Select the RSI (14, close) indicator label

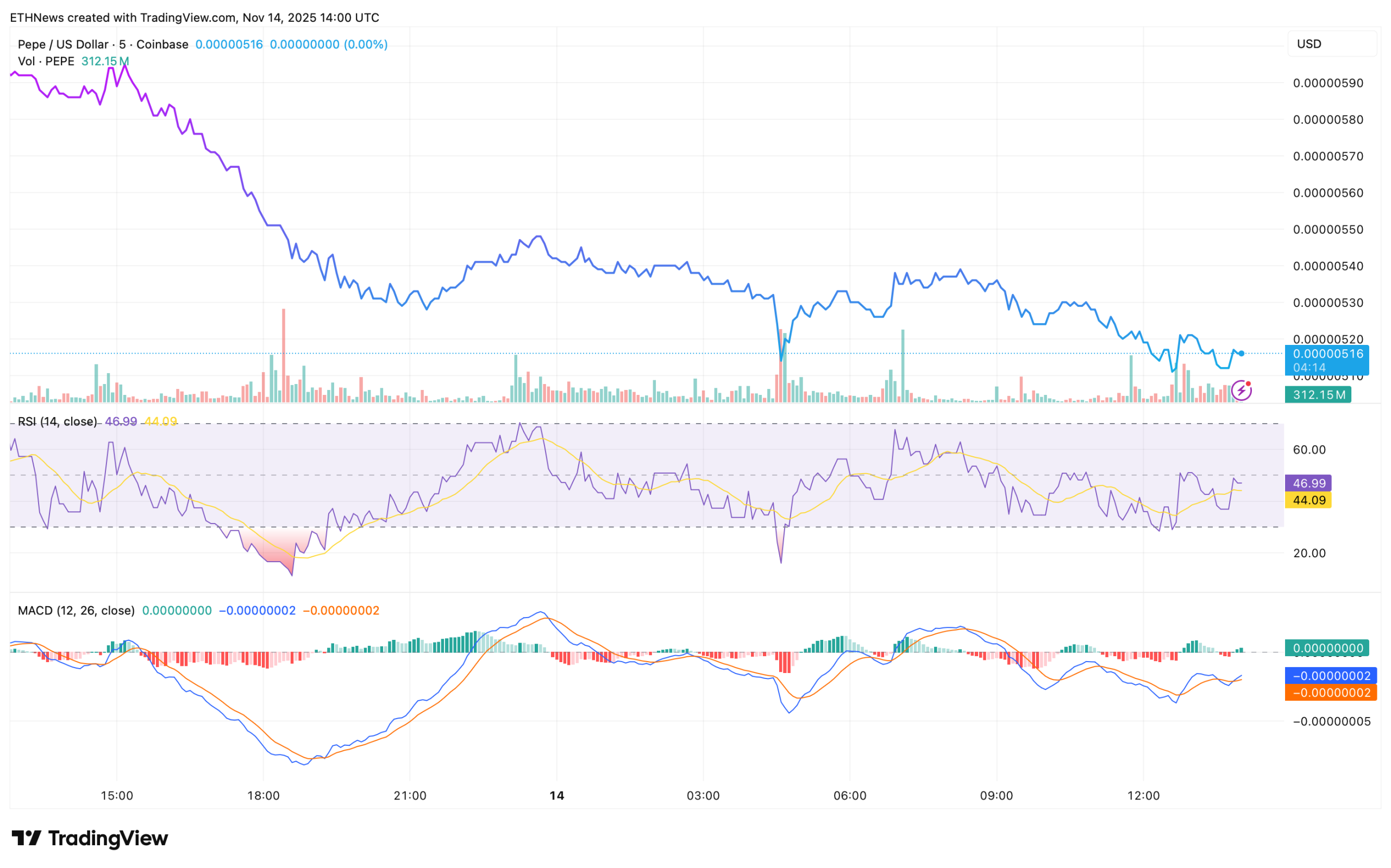[57, 422]
